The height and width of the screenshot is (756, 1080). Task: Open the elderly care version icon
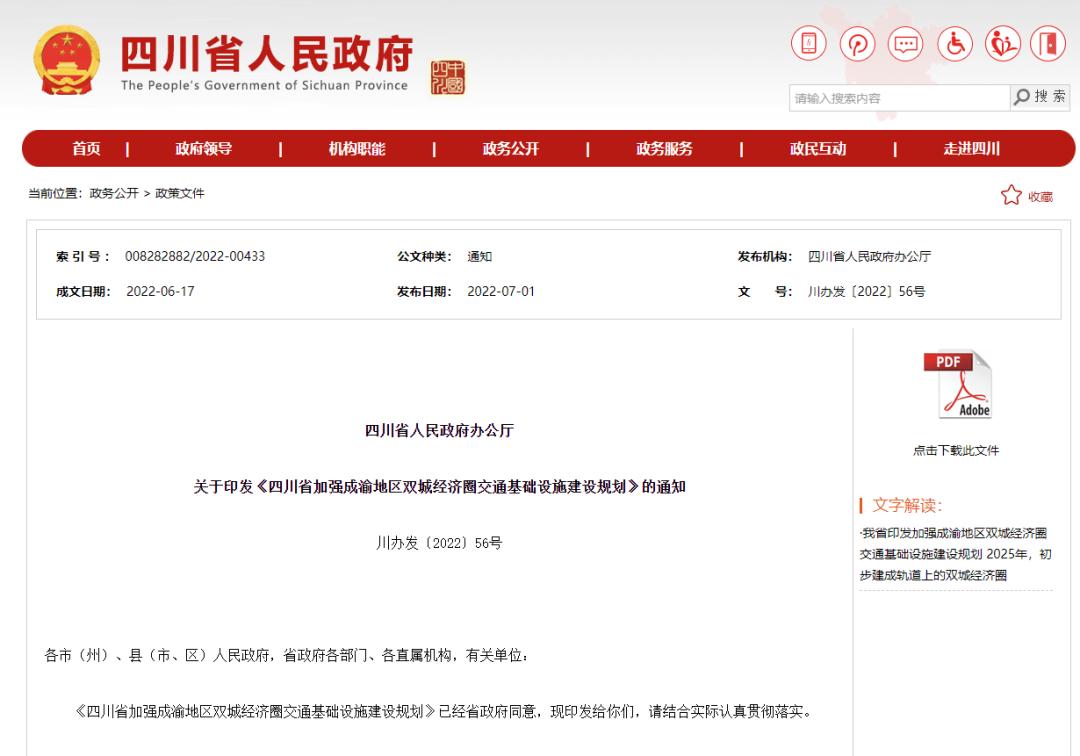coord(1003,44)
